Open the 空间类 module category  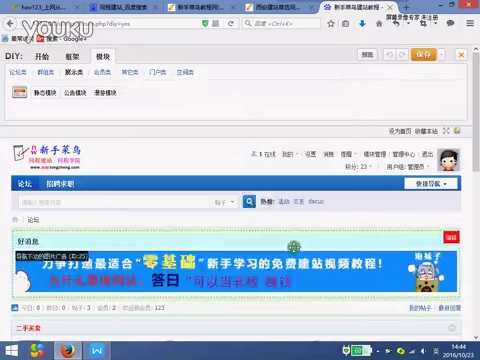185,72
